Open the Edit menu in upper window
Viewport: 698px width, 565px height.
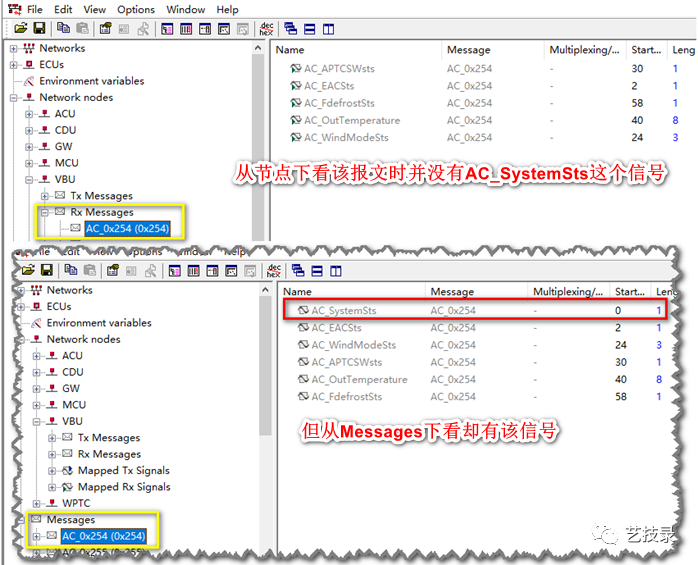[63, 9]
